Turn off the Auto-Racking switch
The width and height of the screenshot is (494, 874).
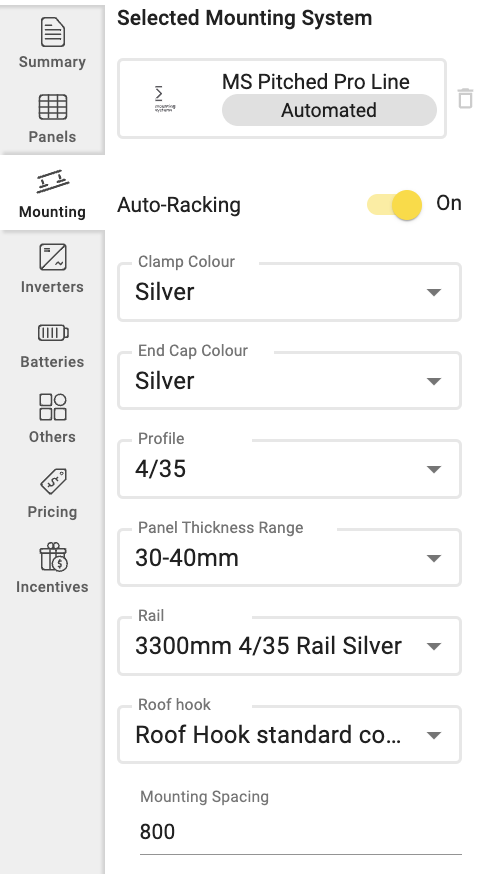coord(394,205)
